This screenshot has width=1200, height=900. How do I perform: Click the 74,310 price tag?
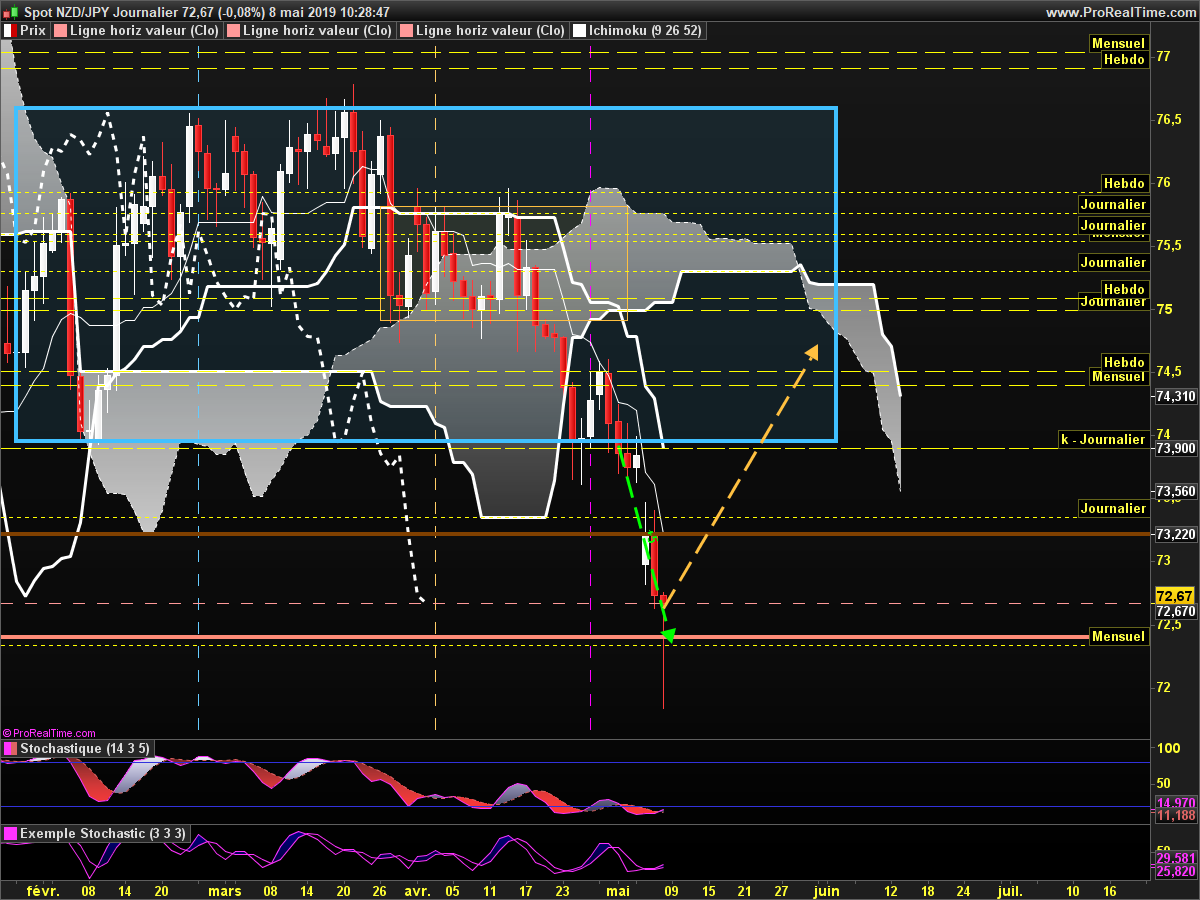[x=1175, y=397]
